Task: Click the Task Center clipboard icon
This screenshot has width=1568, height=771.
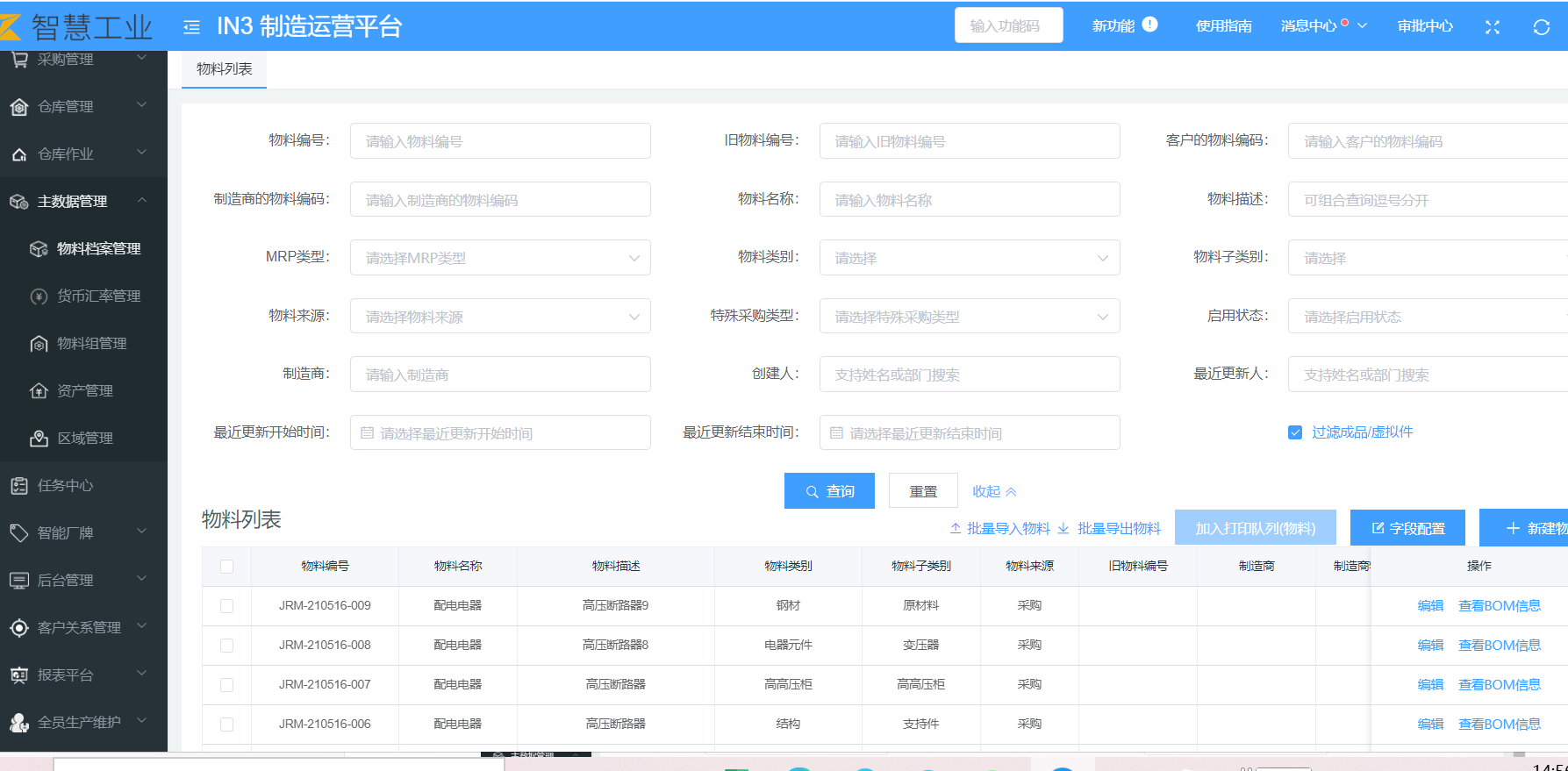Action: coord(19,486)
